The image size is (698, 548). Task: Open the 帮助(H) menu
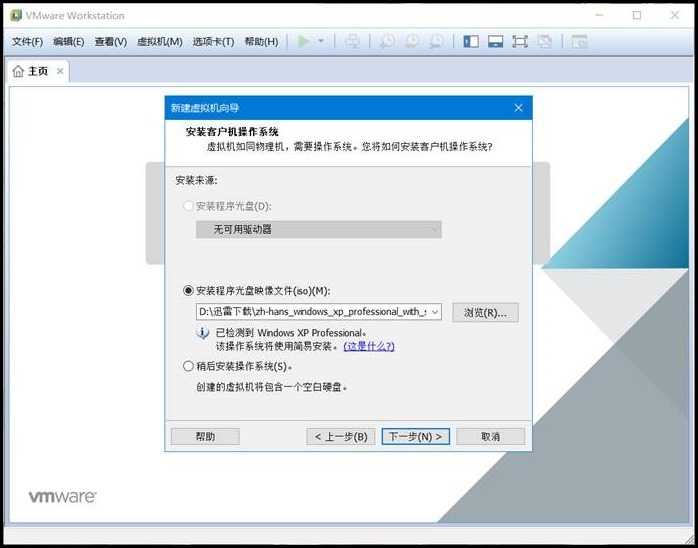coord(261,42)
